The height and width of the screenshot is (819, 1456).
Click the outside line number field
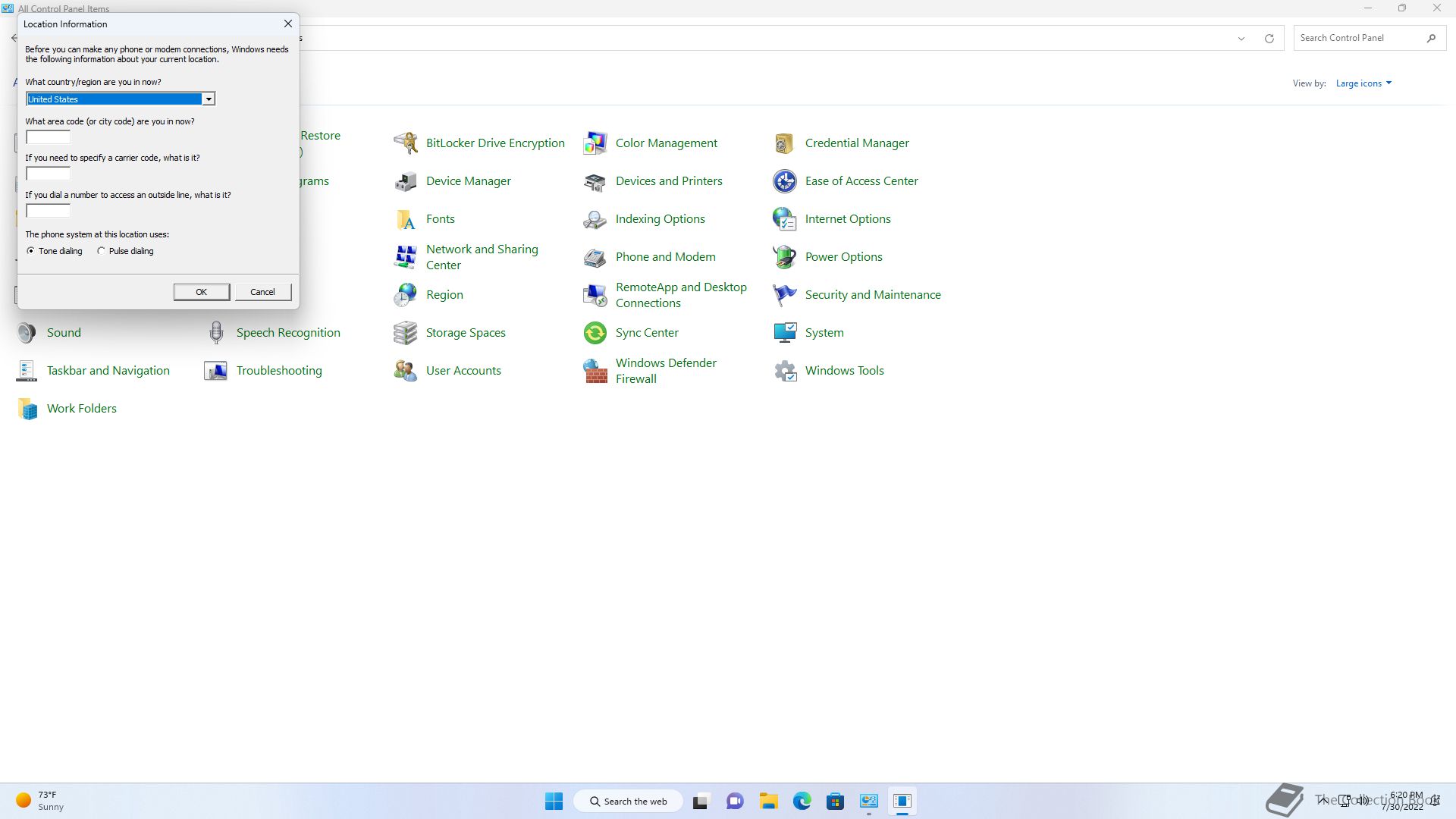[48, 211]
